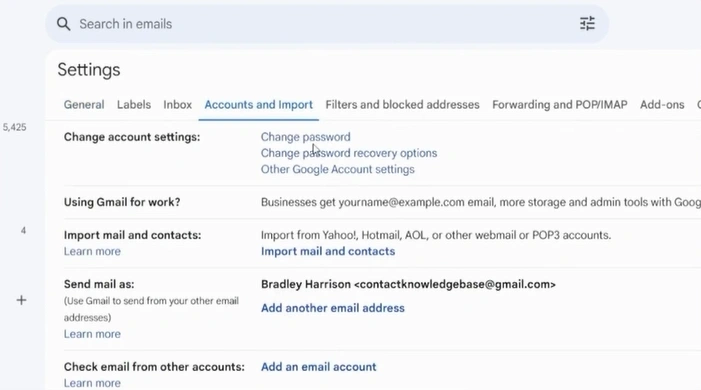701x390 pixels.
Task: Click the count 4 in the sidebar
Action: pos(23,231)
